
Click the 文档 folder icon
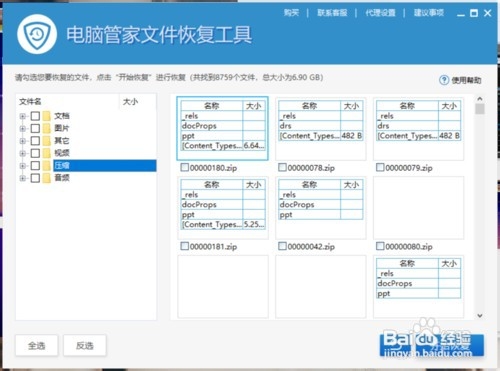47,116
